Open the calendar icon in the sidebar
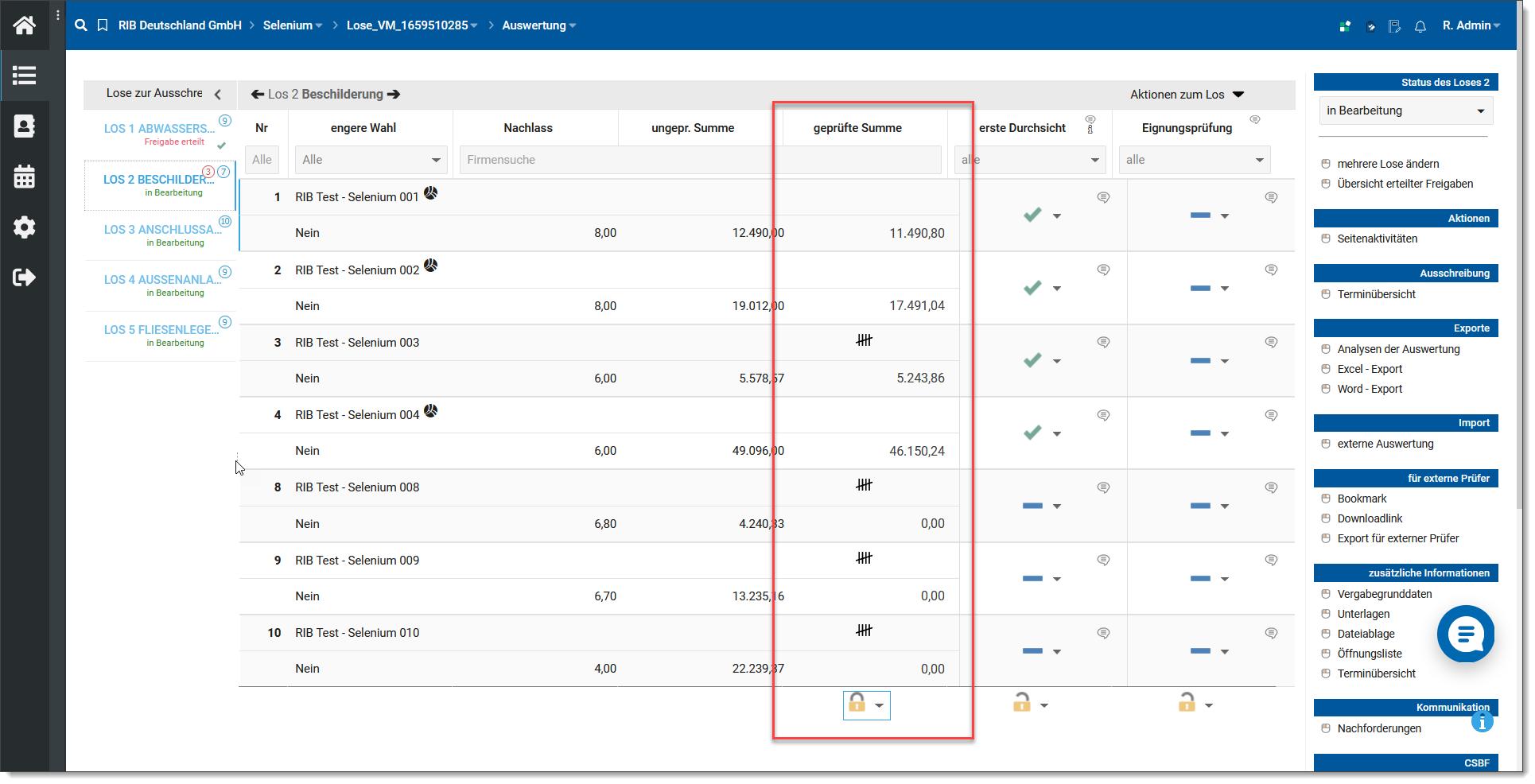Viewport: 1535px width, 784px height. (24, 177)
